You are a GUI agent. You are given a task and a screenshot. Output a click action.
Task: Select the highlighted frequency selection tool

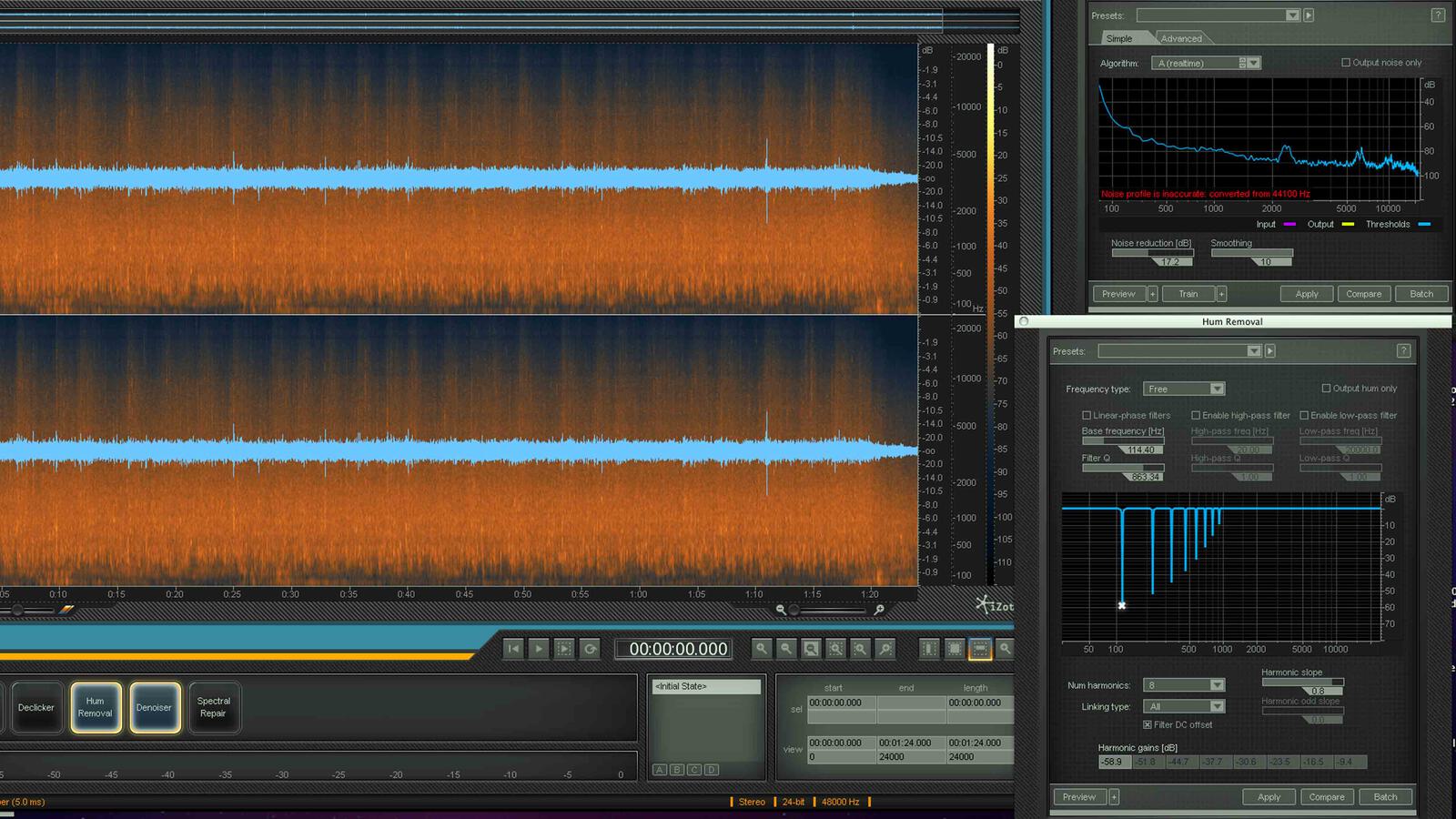click(979, 649)
